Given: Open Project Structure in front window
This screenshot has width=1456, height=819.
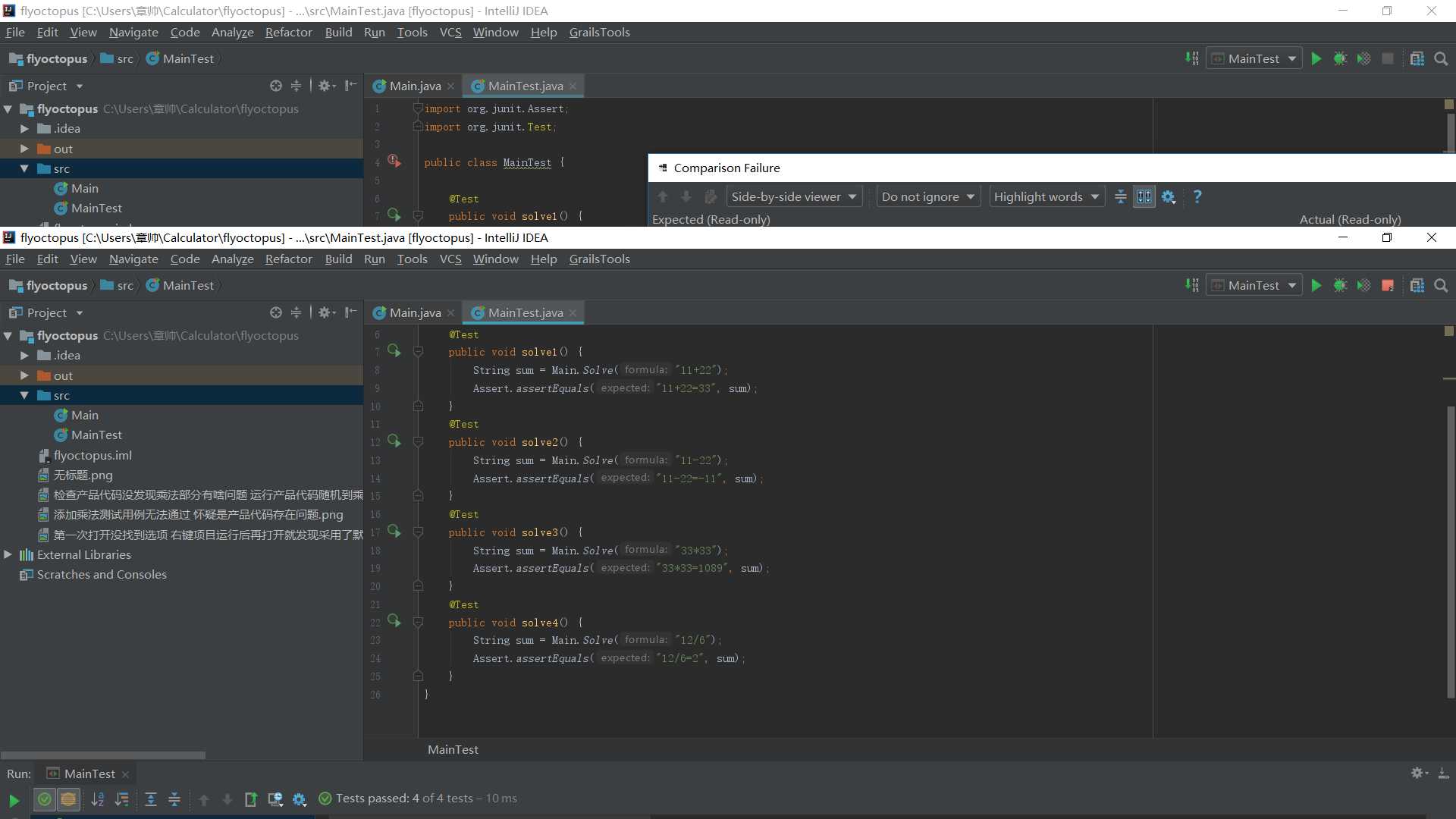Looking at the screenshot, I should pos(1417,285).
